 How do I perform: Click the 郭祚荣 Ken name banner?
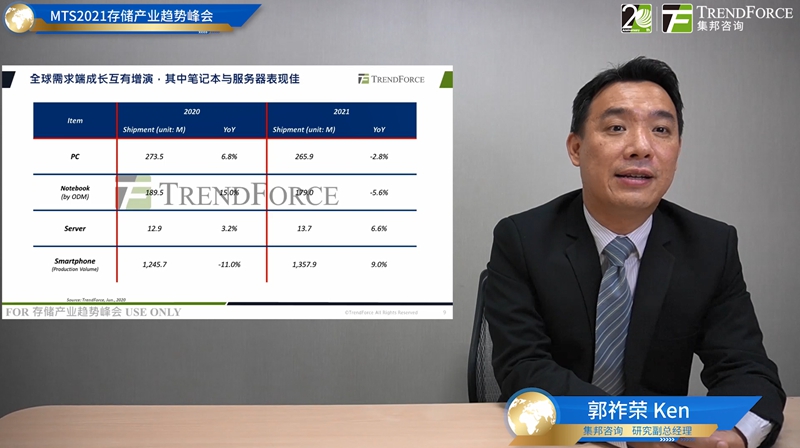638,411
